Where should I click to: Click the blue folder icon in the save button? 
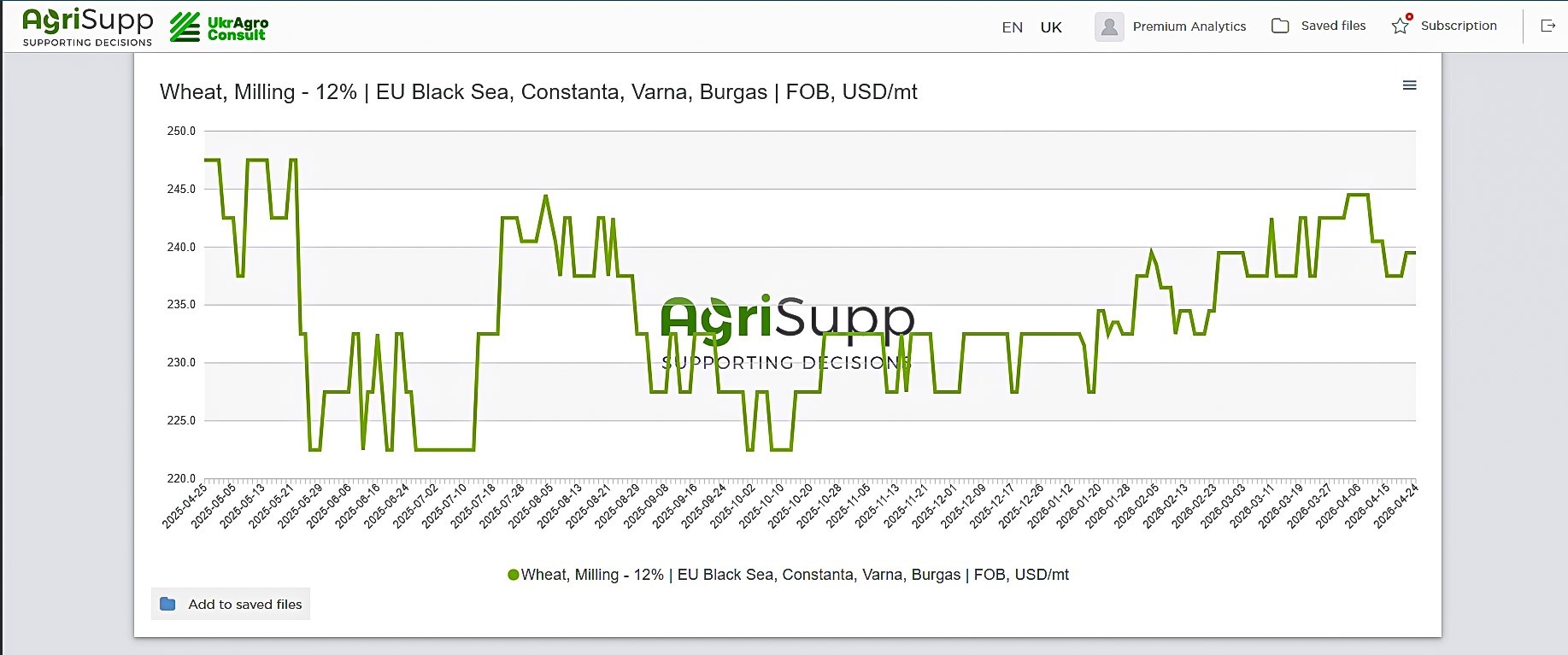click(x=168, y=604)
